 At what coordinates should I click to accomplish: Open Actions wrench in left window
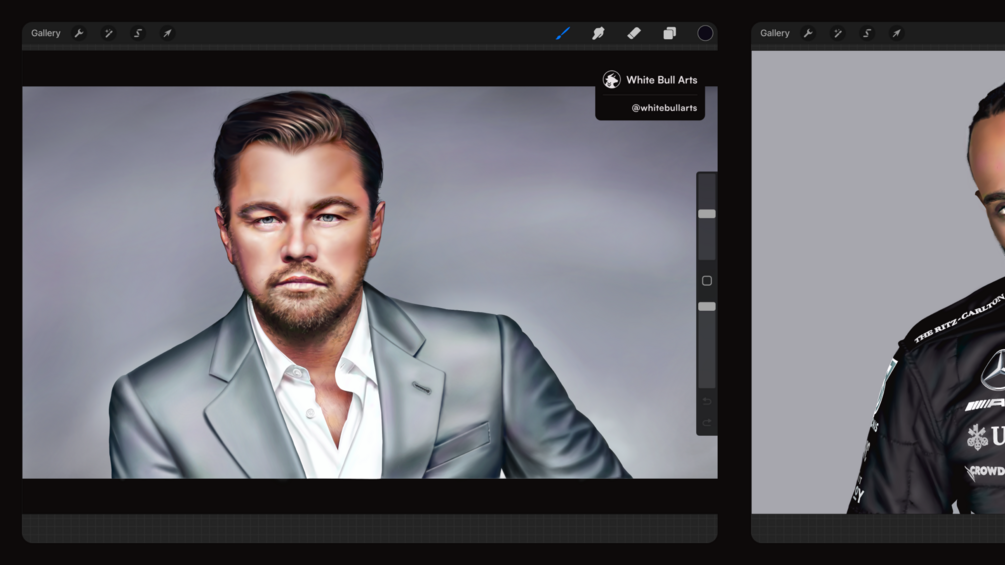tap(79, 33)
